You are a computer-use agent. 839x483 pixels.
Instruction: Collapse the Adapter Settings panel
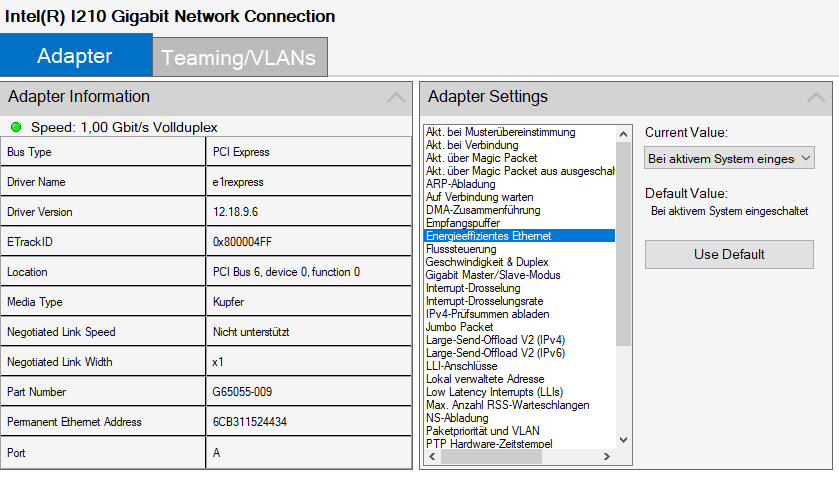[816, 97]
